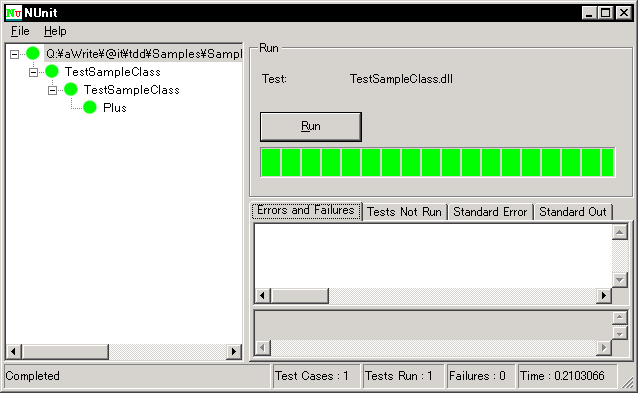Click inside the empty errors list box
638x393 pixels.
pos(433,256)
